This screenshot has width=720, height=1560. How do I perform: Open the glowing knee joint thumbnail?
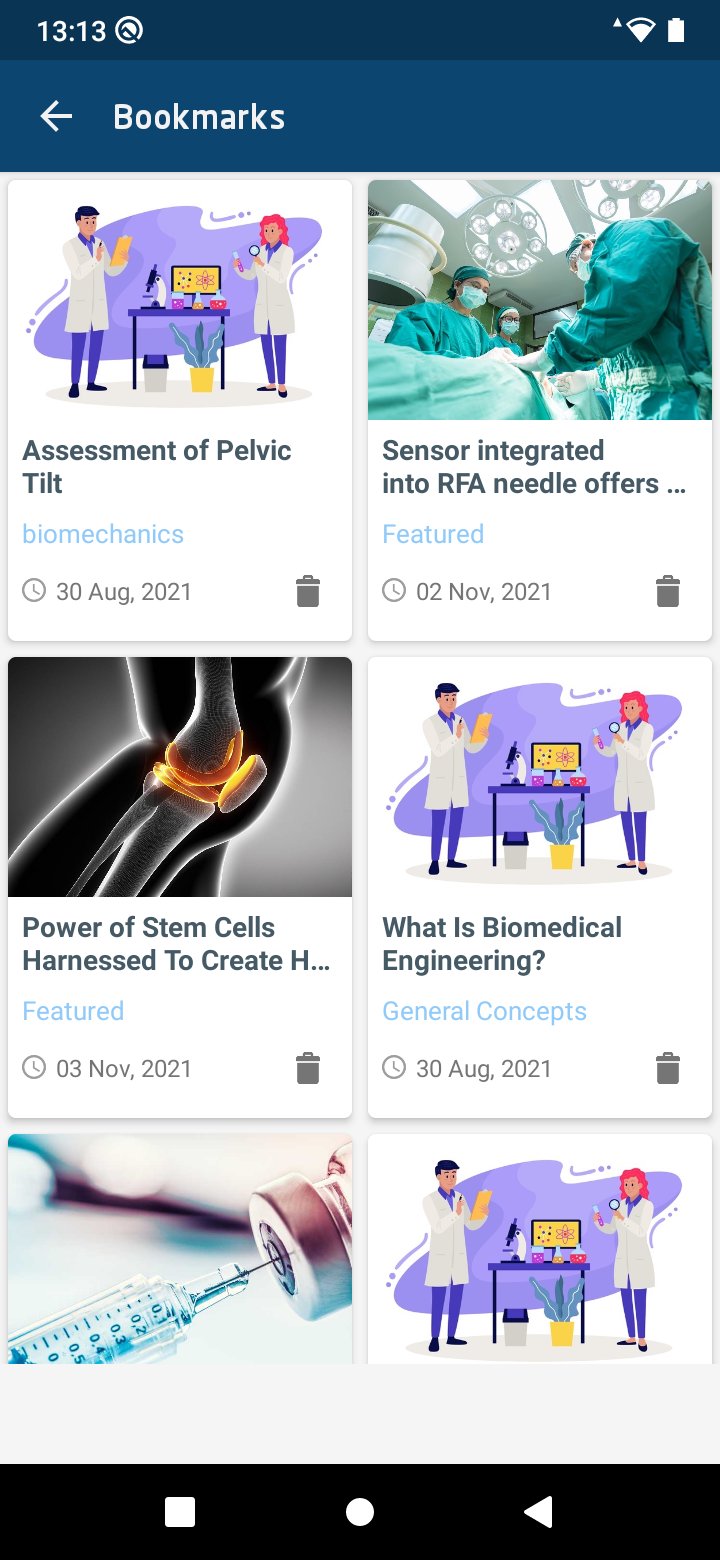tap(180, 777)
